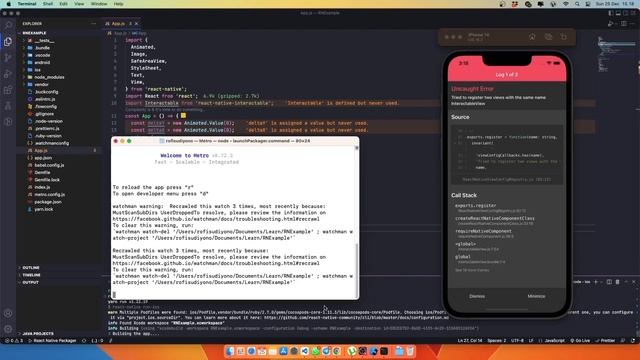Click React Native Packager in the status bar
The height and width of the screenshot is (360, 640).
coord(52,340)
